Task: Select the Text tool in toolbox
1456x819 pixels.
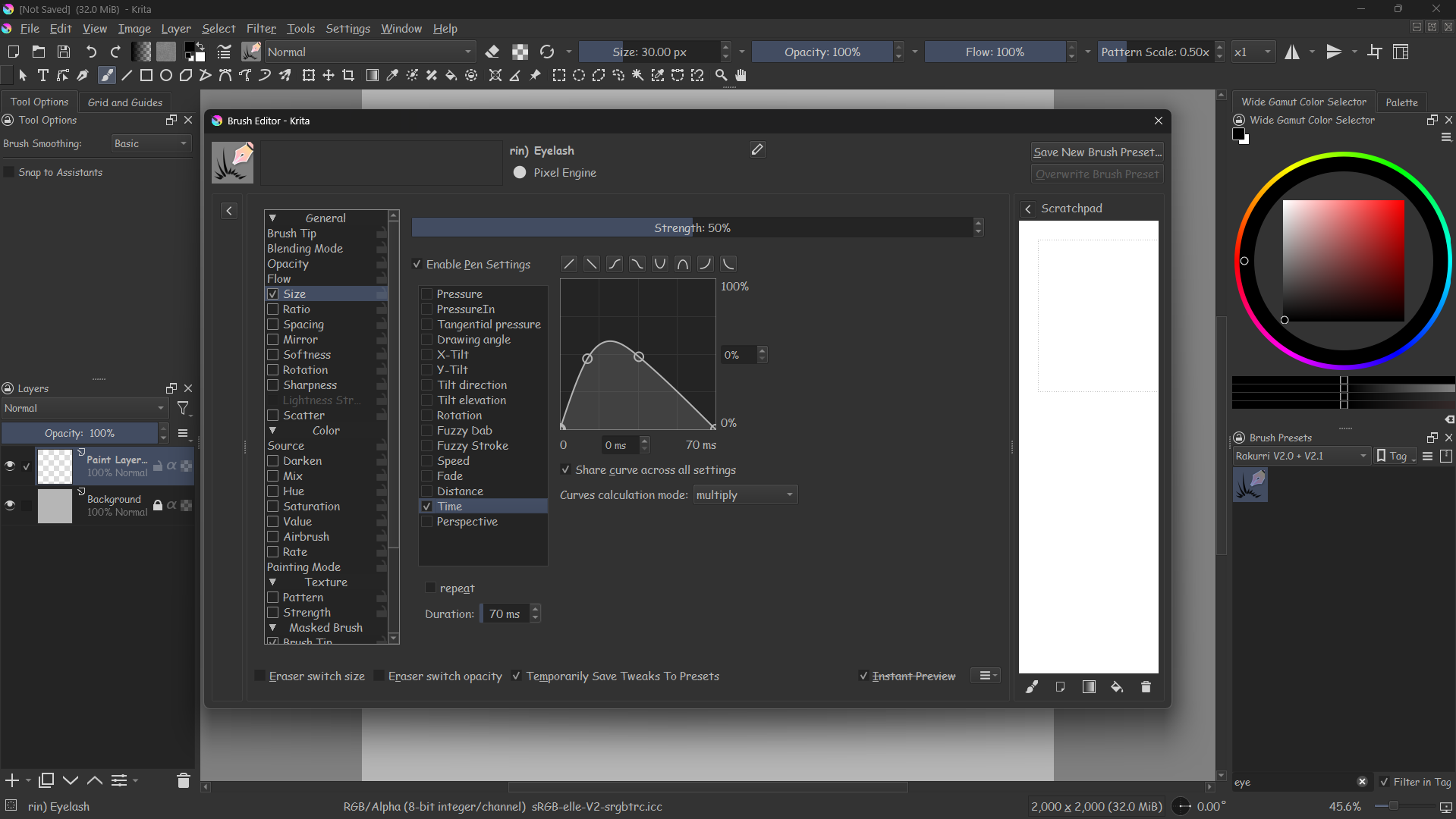Action: pos(42,75)
